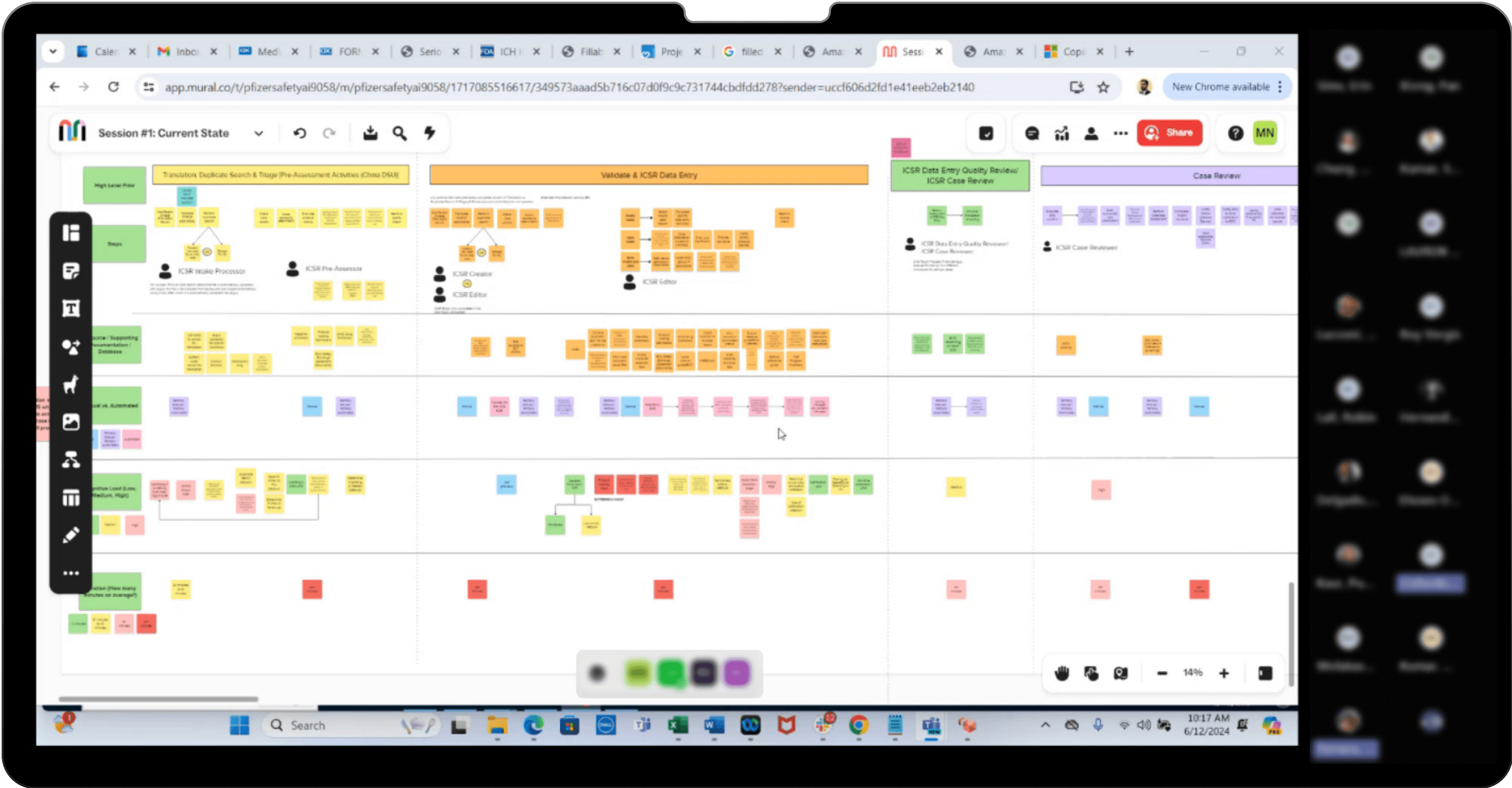Screen dimensions: 1512x788
Task: Switch to the FDA ICH browser tab
Action: (509, 52)
